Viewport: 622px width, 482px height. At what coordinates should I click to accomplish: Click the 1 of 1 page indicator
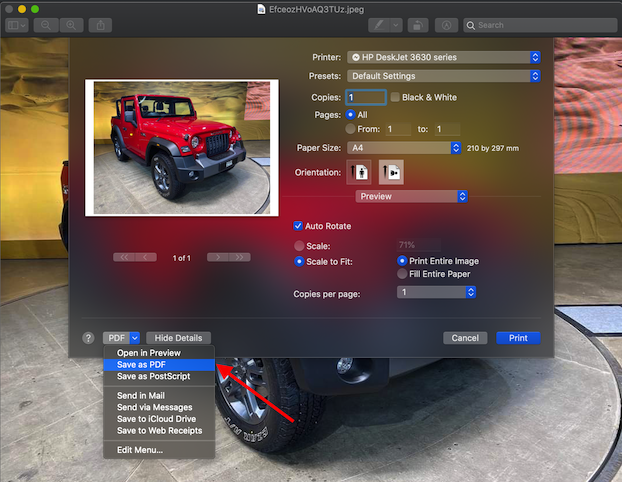pyautogui.click(x=182, y=258)
